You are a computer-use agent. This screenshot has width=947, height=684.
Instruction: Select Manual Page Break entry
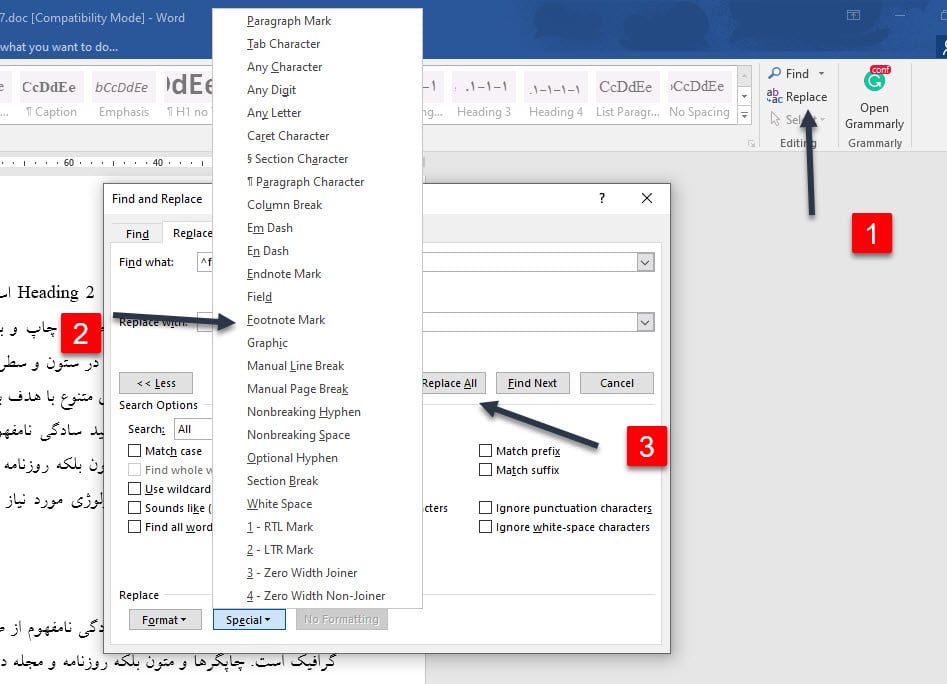(317, 389)
